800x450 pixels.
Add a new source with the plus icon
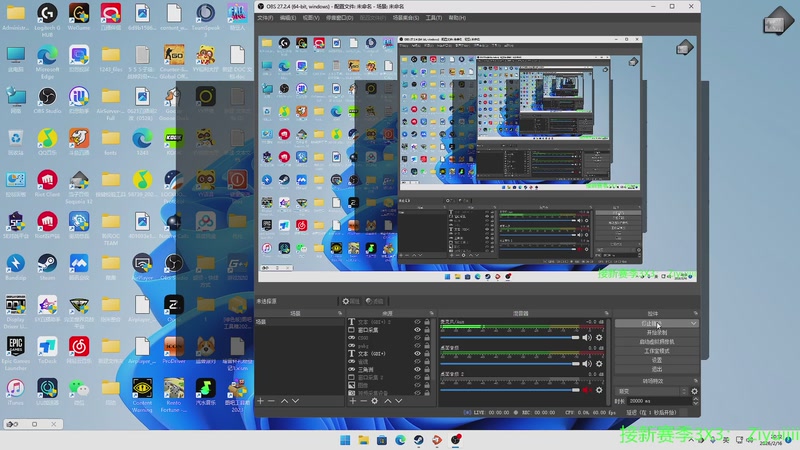(353, 401)
